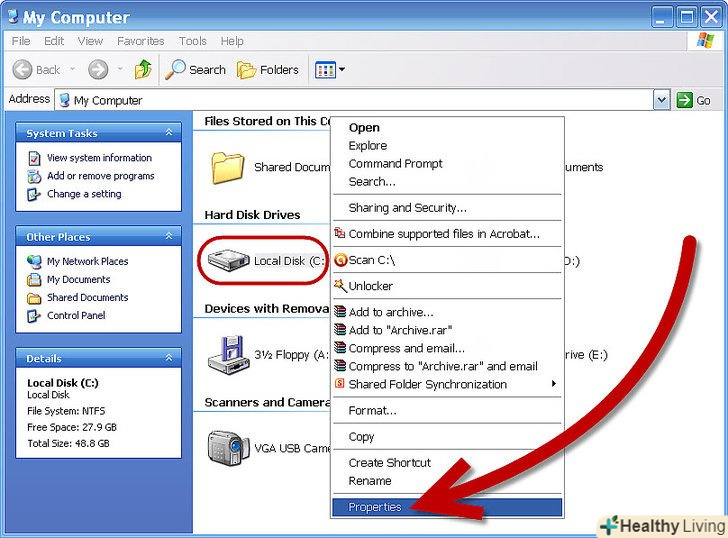Click the My Network Places icon
Image resolution: width=728 pixels, height=538 pixels.
click(34, 262)
